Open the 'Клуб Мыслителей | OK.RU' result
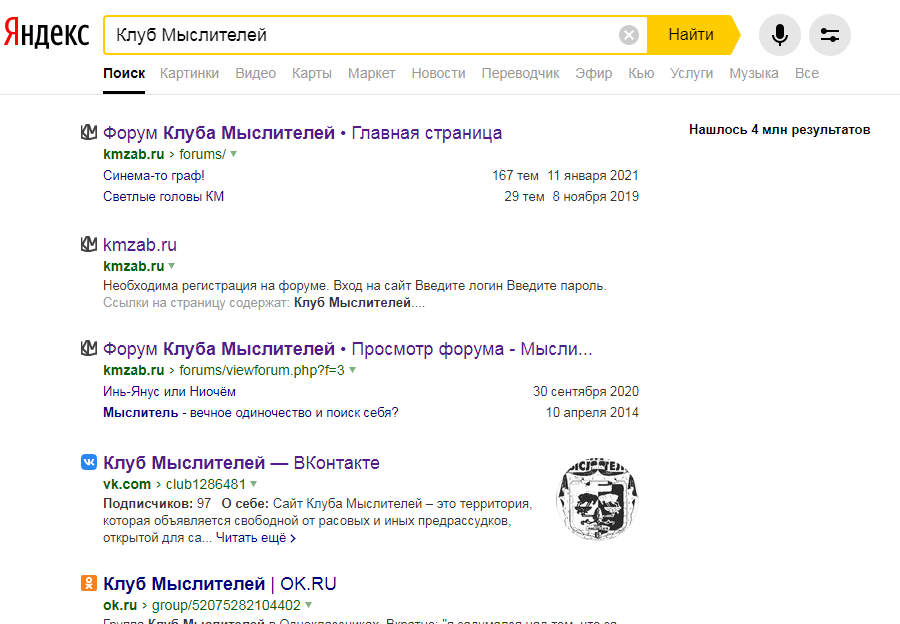This screenshot has height=624, width=900. [x=220, y=584]
